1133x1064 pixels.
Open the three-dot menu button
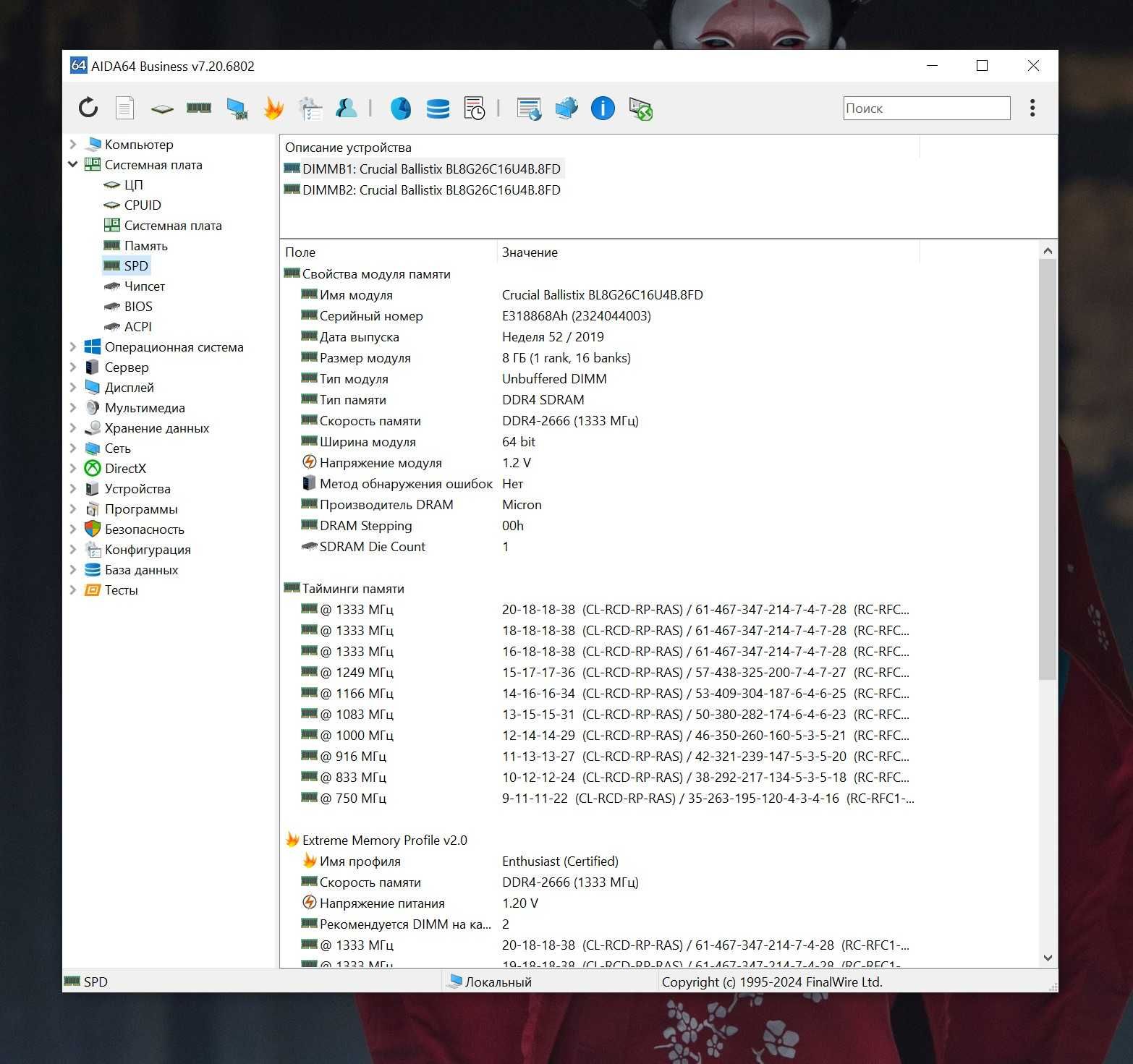tap(1032, 108)
